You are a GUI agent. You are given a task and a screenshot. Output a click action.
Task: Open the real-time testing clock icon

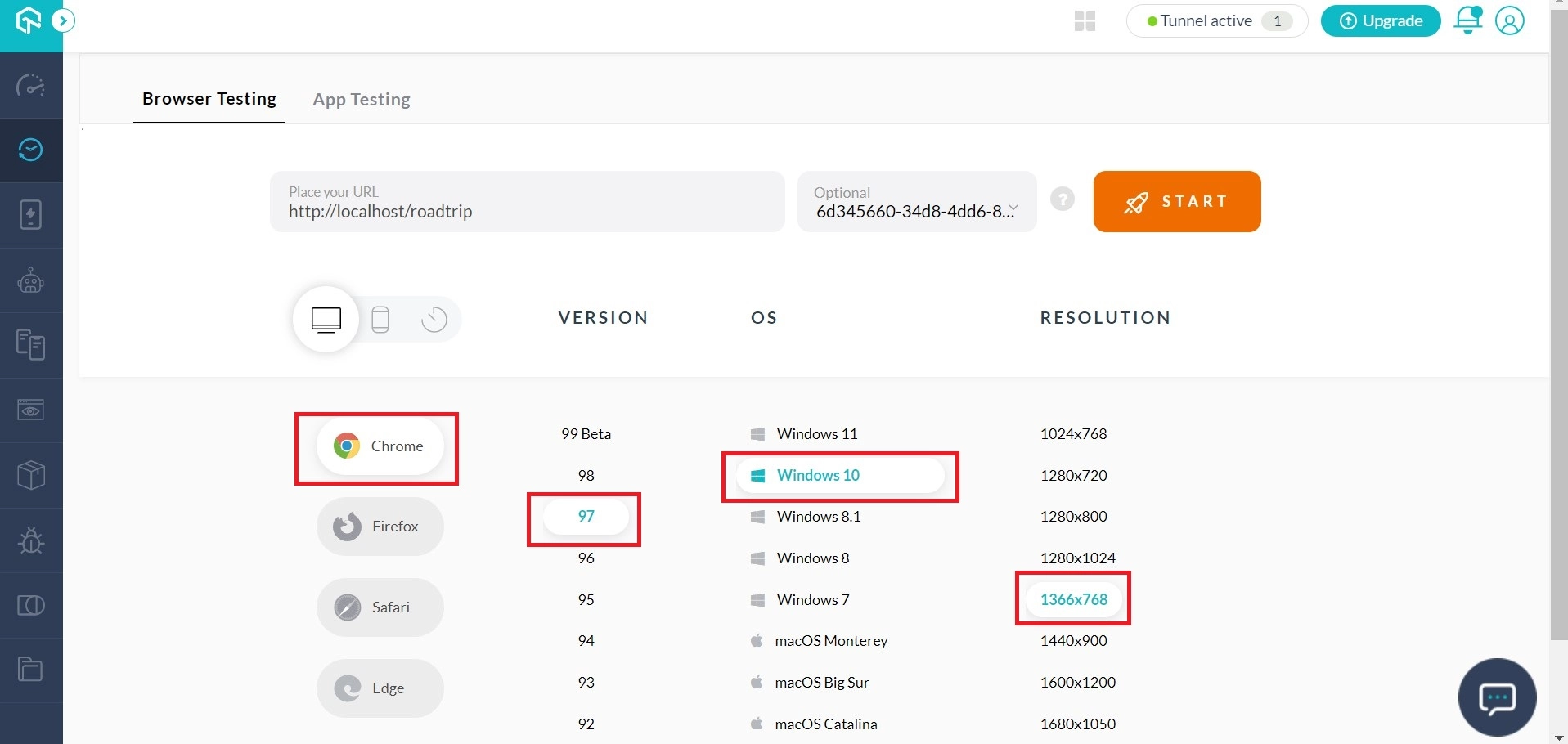pyautogui.click(x=31, y=150)
